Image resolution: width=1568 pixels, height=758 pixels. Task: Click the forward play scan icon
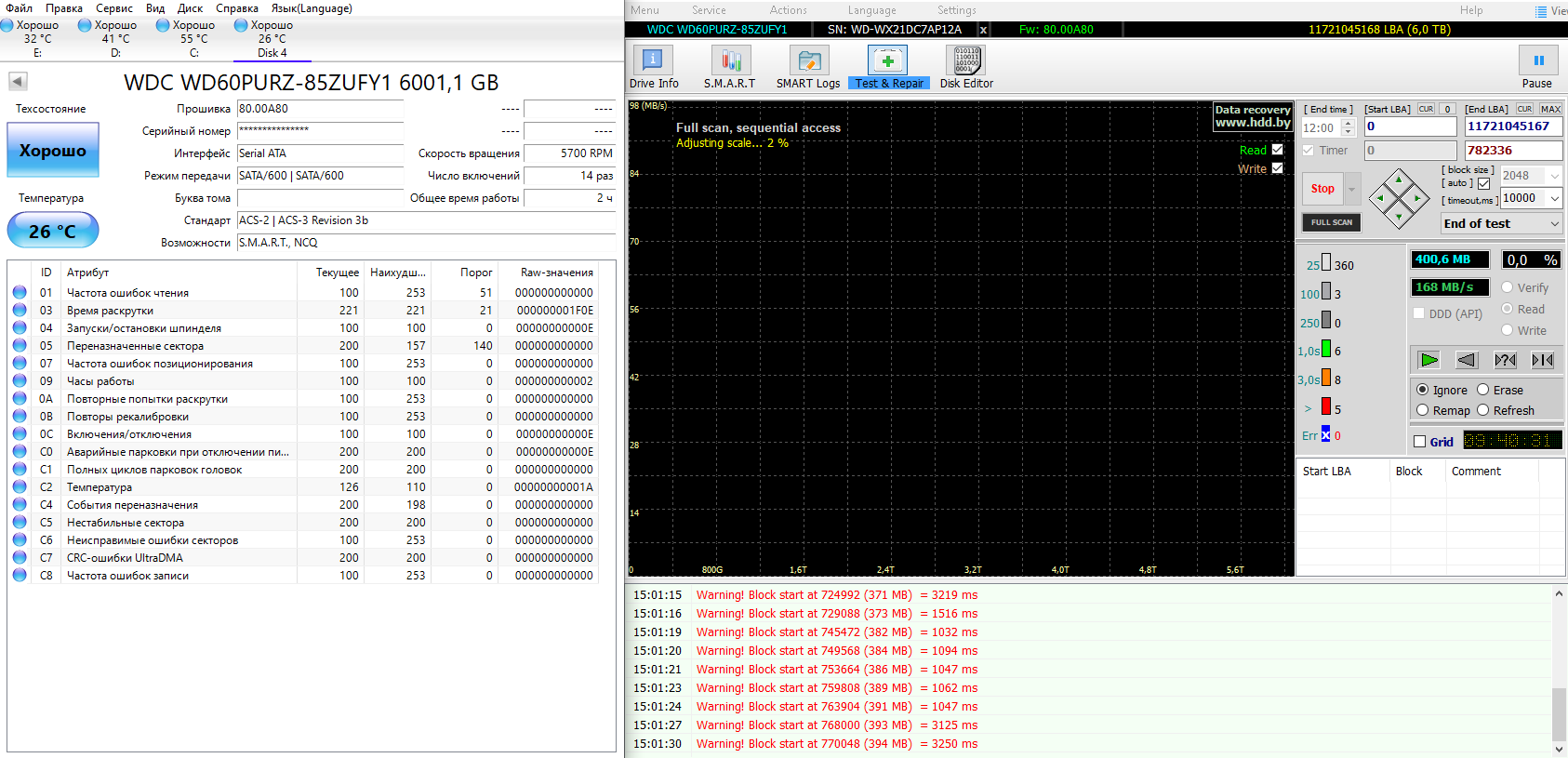click(x=1429, y=360)
